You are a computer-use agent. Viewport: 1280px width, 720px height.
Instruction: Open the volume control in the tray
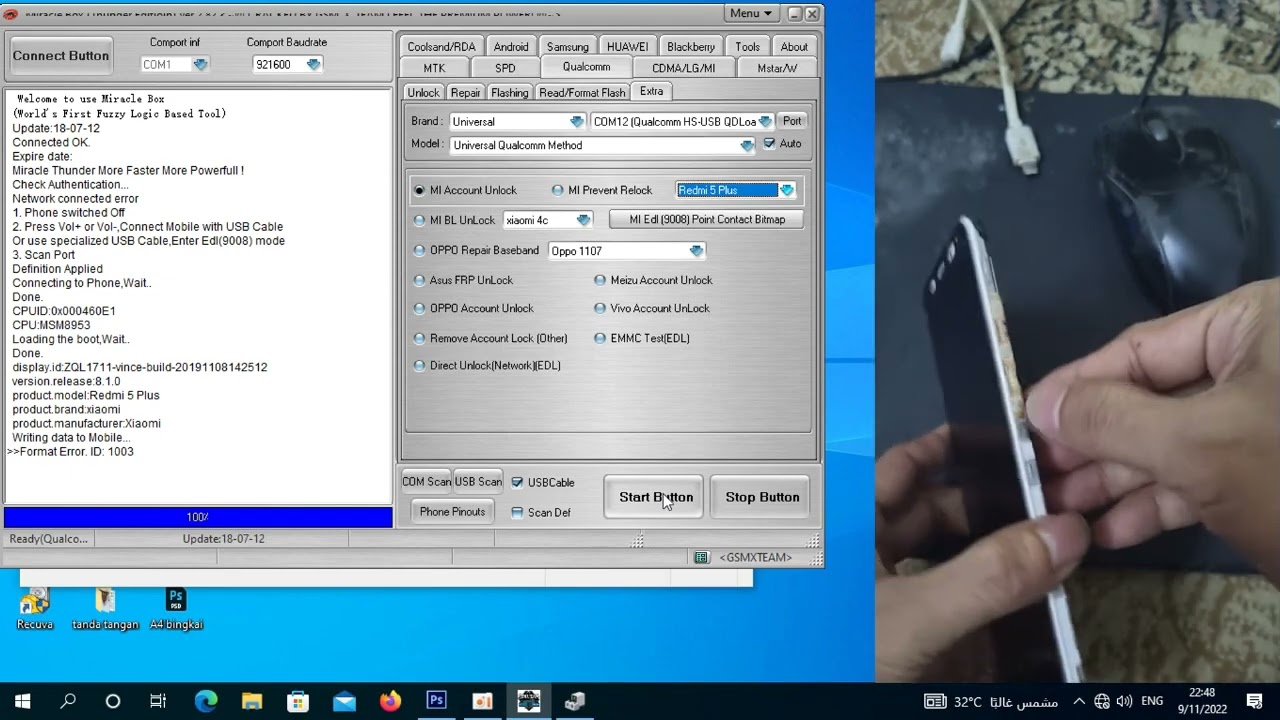tap(1123, 701)
